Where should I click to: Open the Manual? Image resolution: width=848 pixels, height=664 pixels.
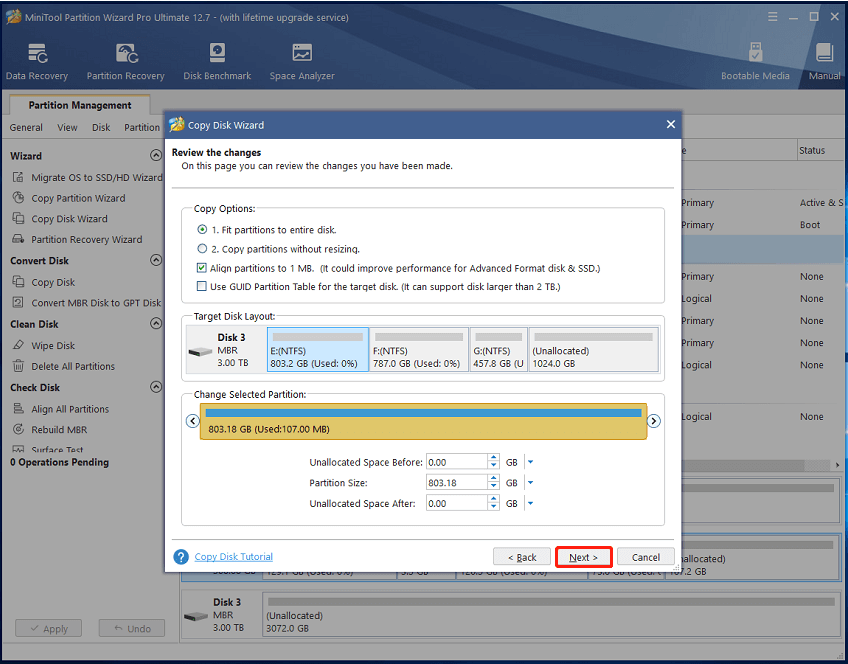coord(824,62)
